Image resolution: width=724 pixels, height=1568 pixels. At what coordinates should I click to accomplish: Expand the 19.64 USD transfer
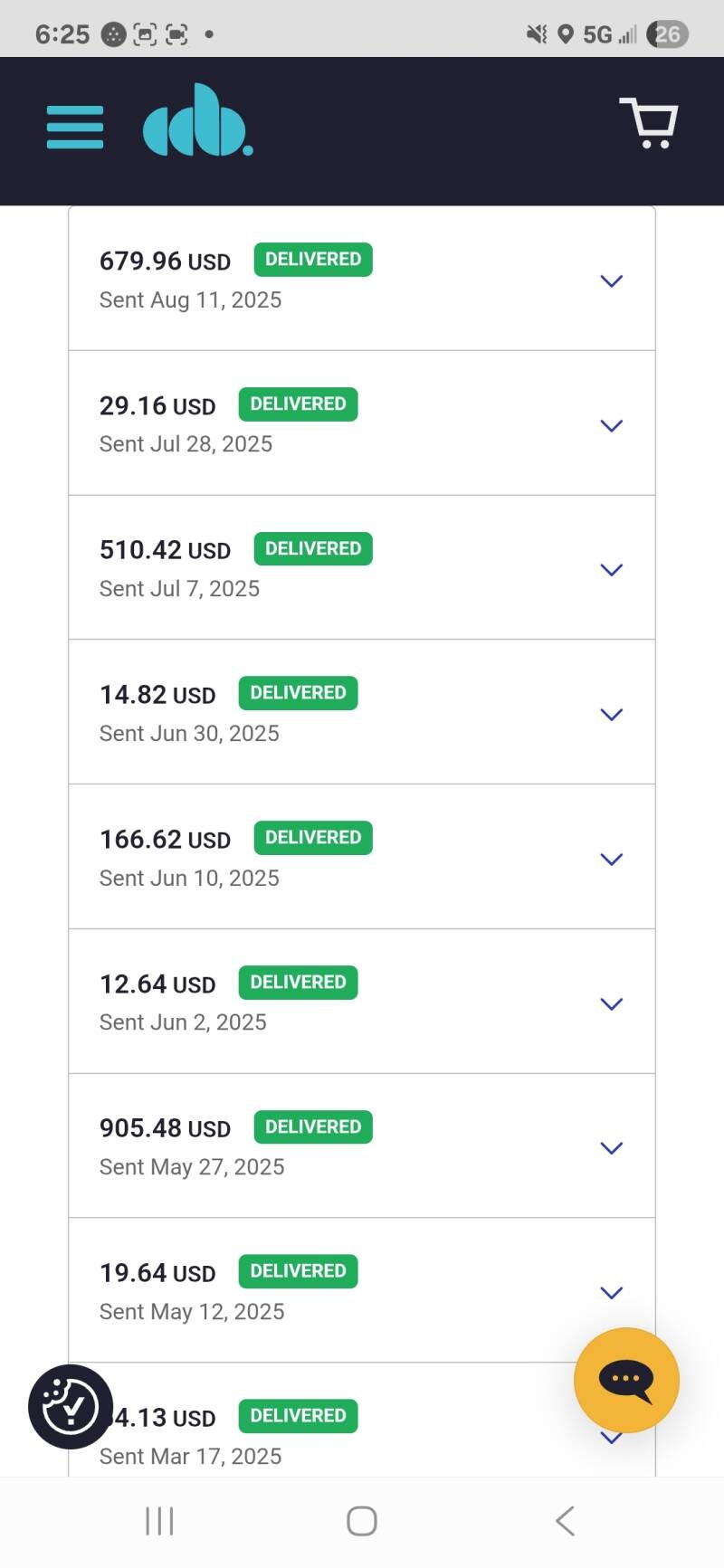[x=612, y=1292]
